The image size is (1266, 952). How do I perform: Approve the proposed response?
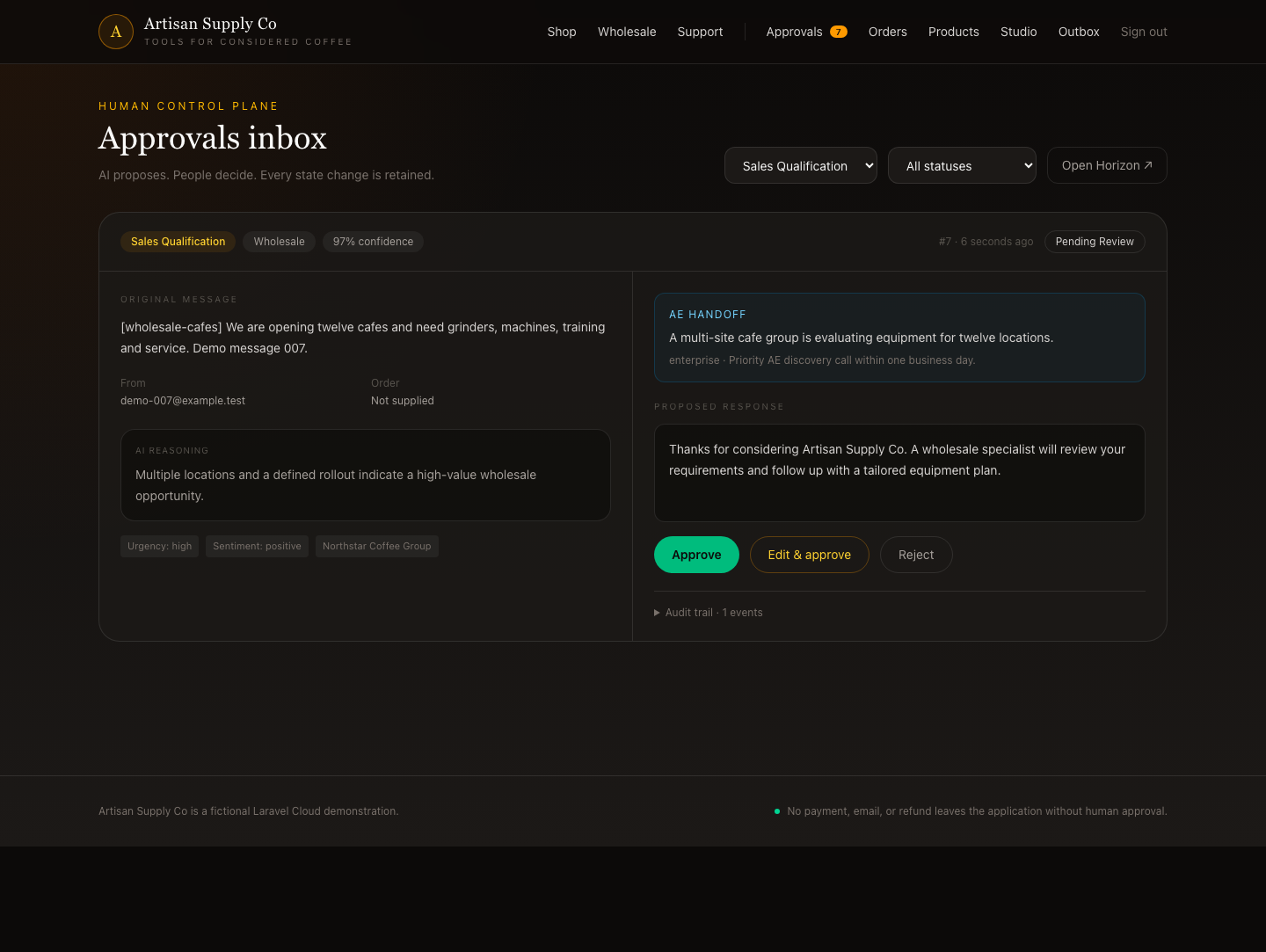[696, 555]
